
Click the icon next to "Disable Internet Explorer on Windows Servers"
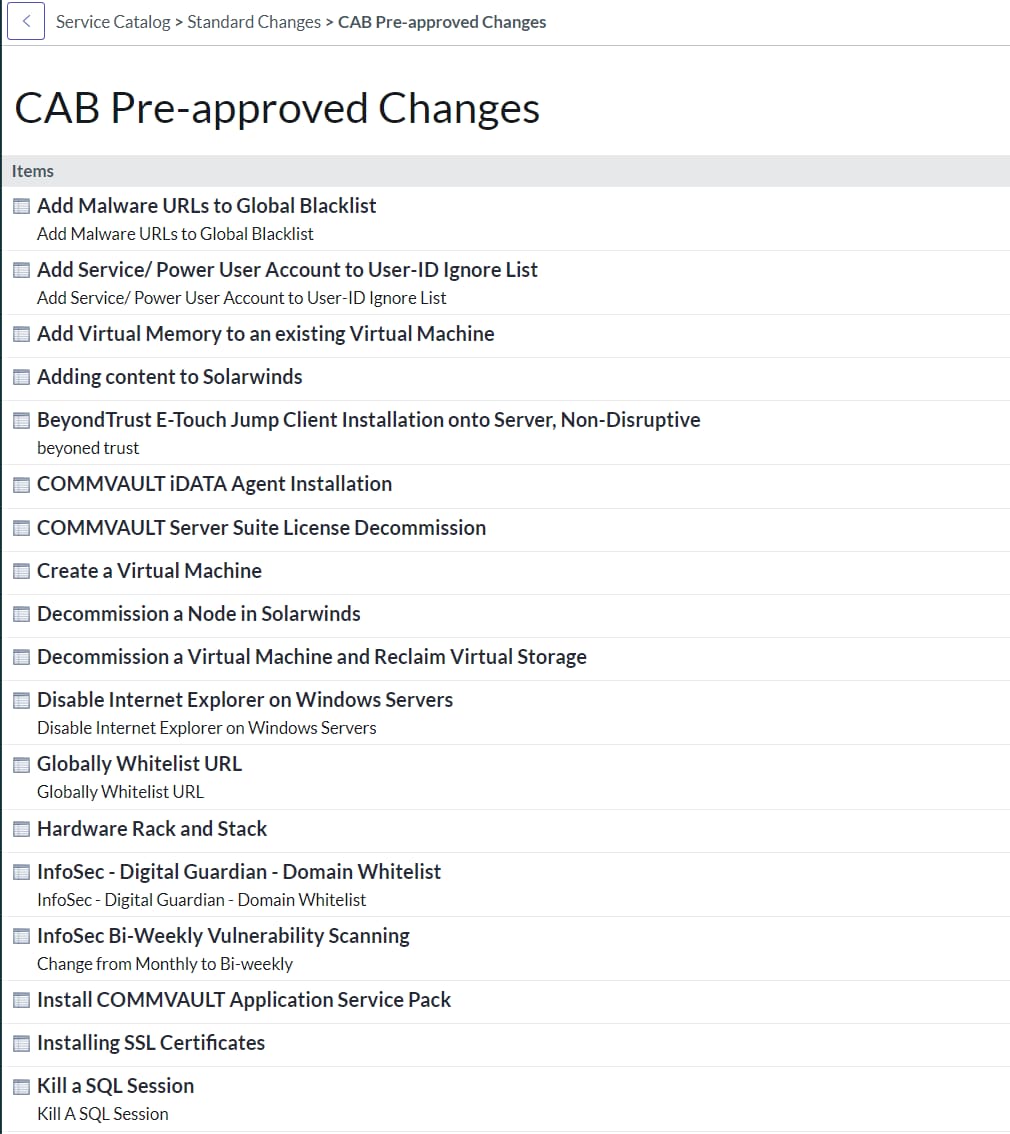tap(21, 700)
